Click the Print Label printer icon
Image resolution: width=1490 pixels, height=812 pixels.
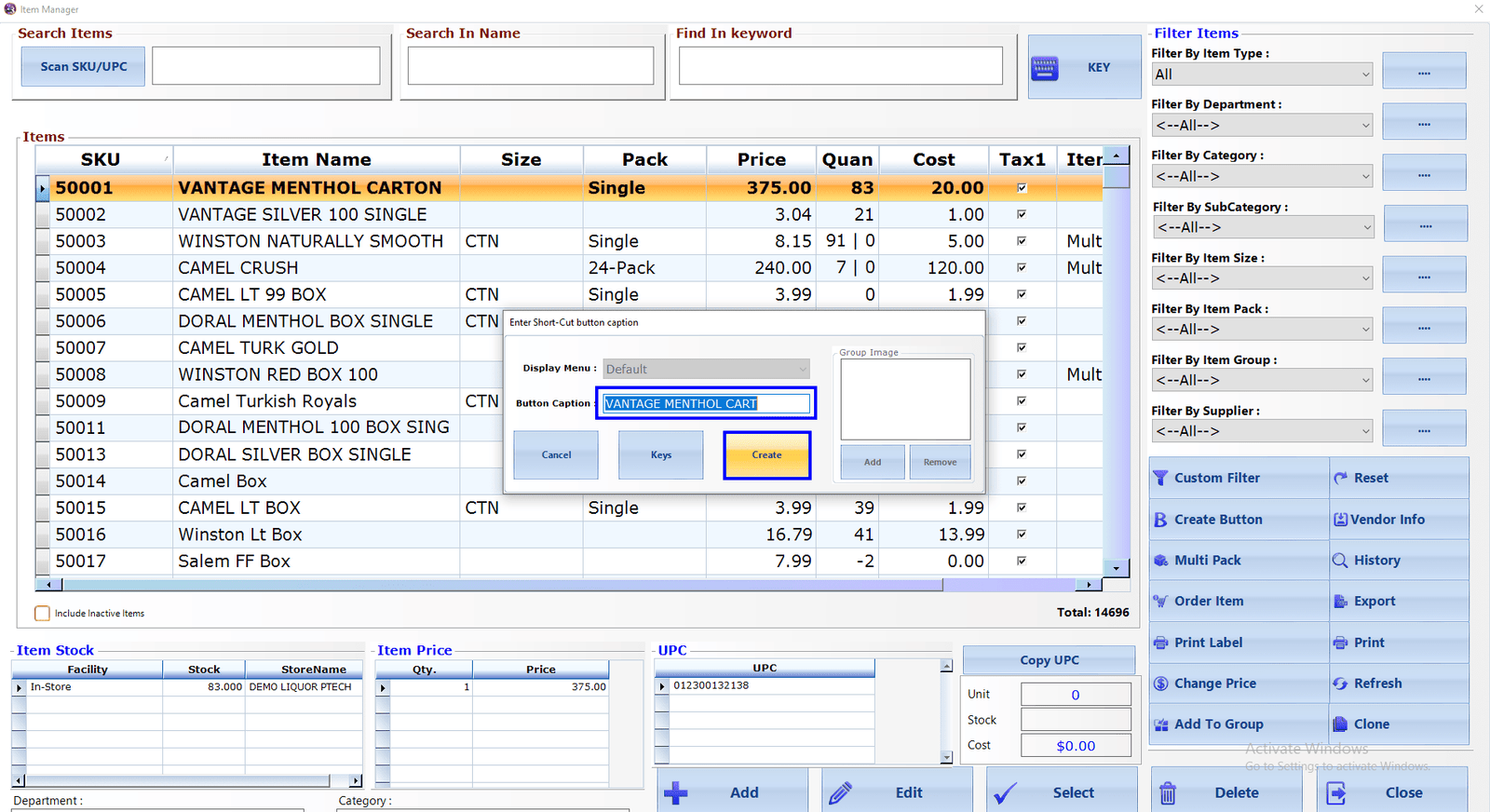point(1160,643)
